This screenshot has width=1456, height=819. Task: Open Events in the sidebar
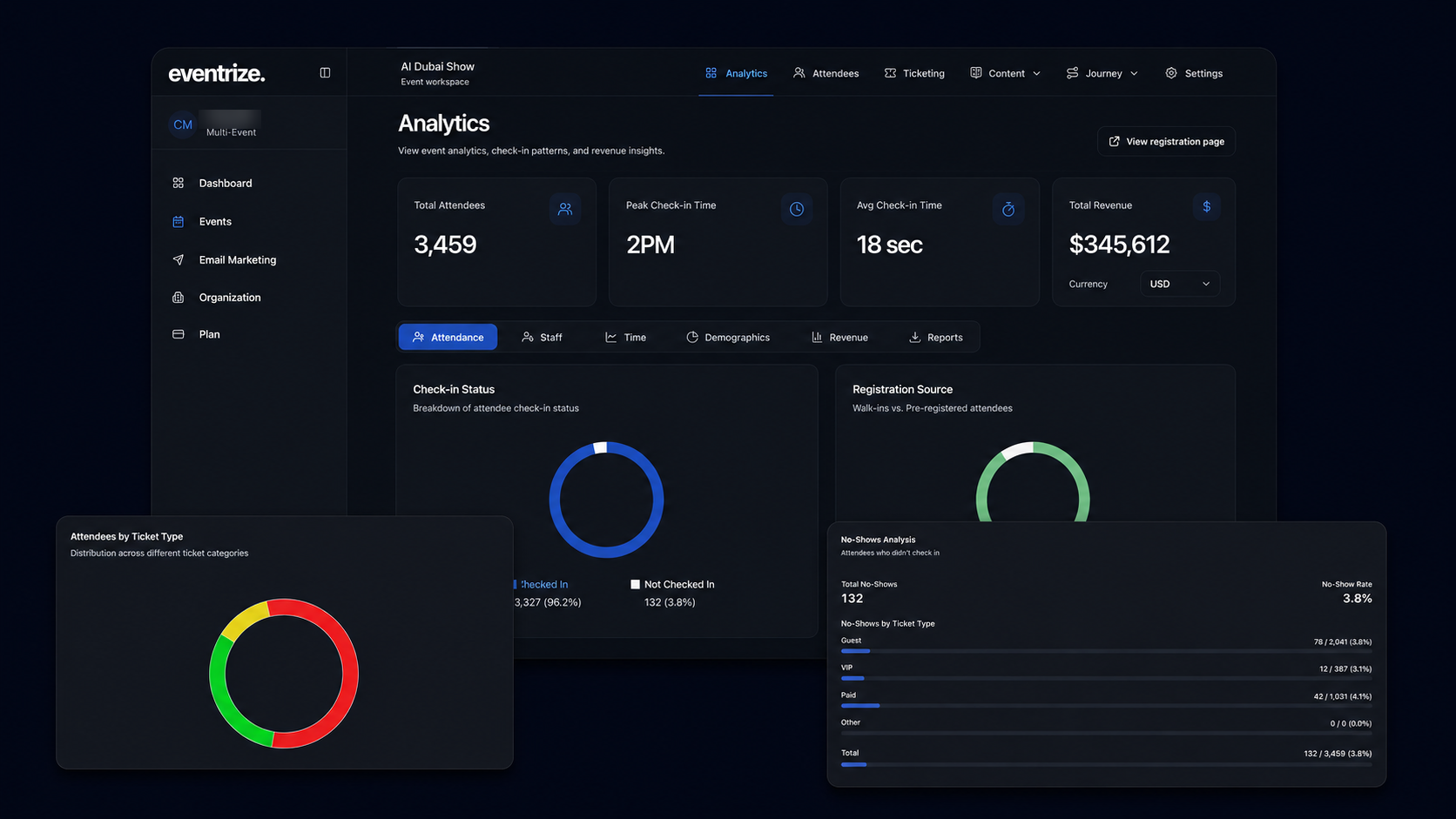pyautogui.click(x=215, y=221)
